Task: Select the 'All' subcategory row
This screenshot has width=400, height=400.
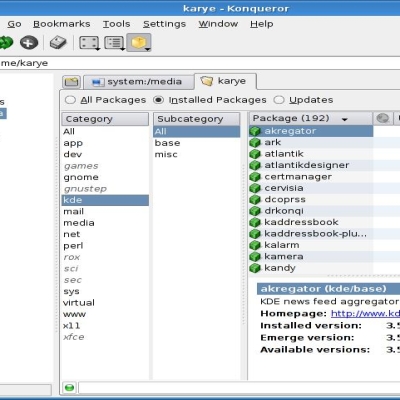Action: click(197, 132)
